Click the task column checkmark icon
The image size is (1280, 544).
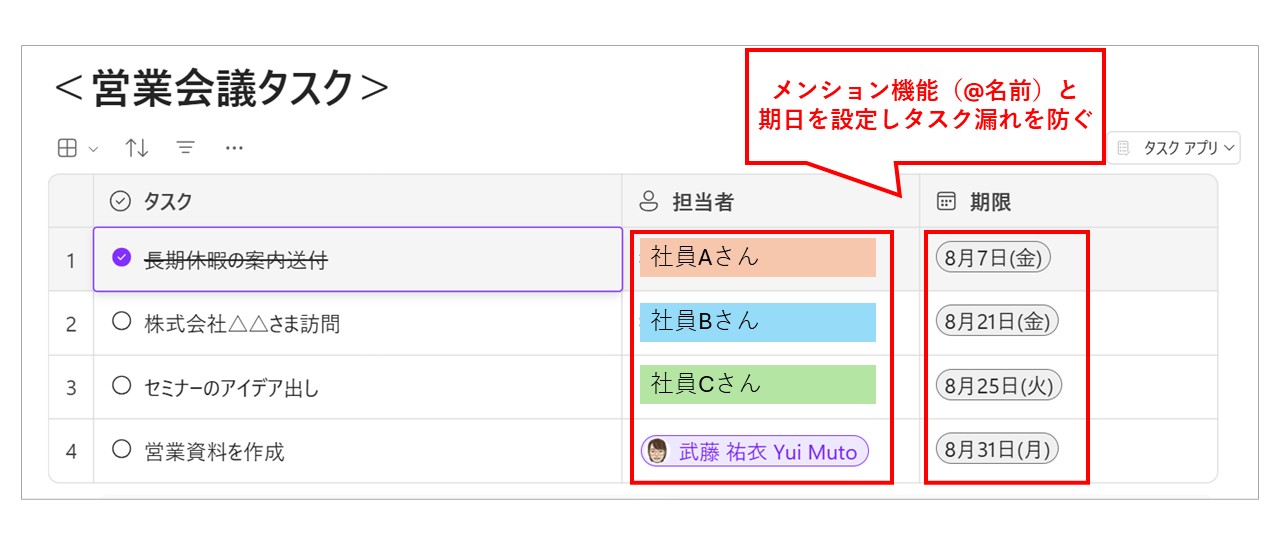tap(120, 202)
